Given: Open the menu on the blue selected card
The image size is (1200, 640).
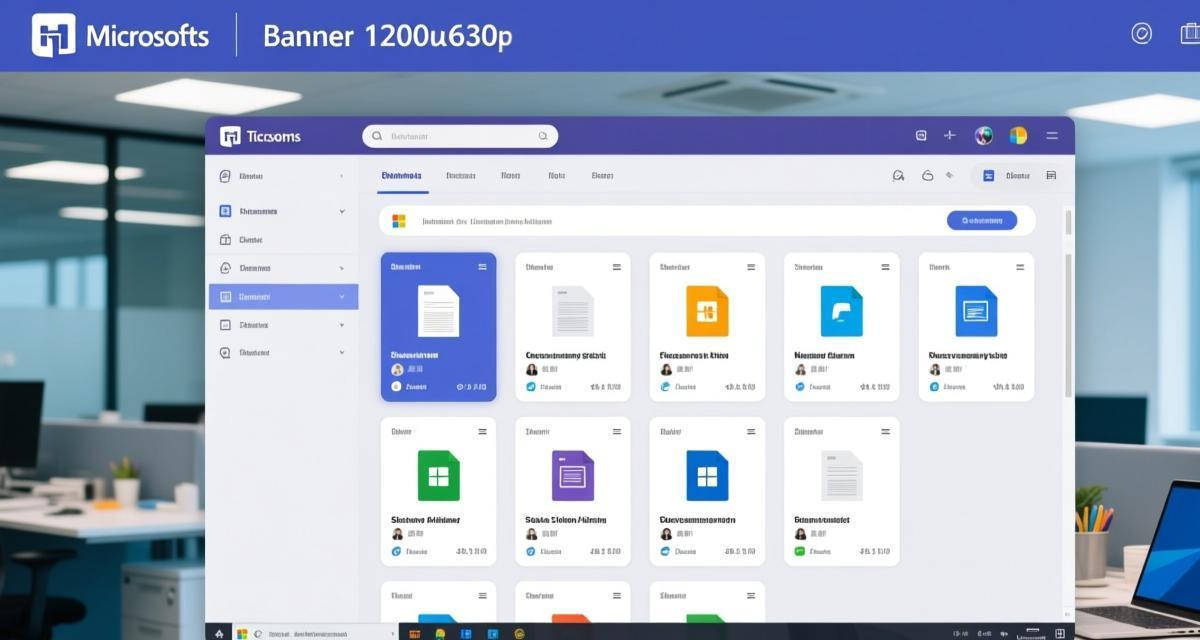Looking at the screenshot, I should click(x=482, y=267).
